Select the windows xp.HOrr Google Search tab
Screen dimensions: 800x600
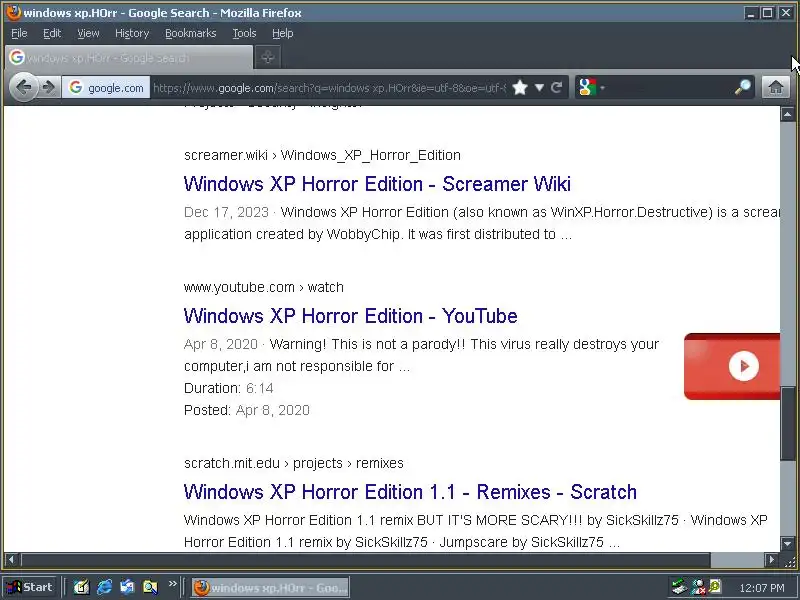coord(129,57)
